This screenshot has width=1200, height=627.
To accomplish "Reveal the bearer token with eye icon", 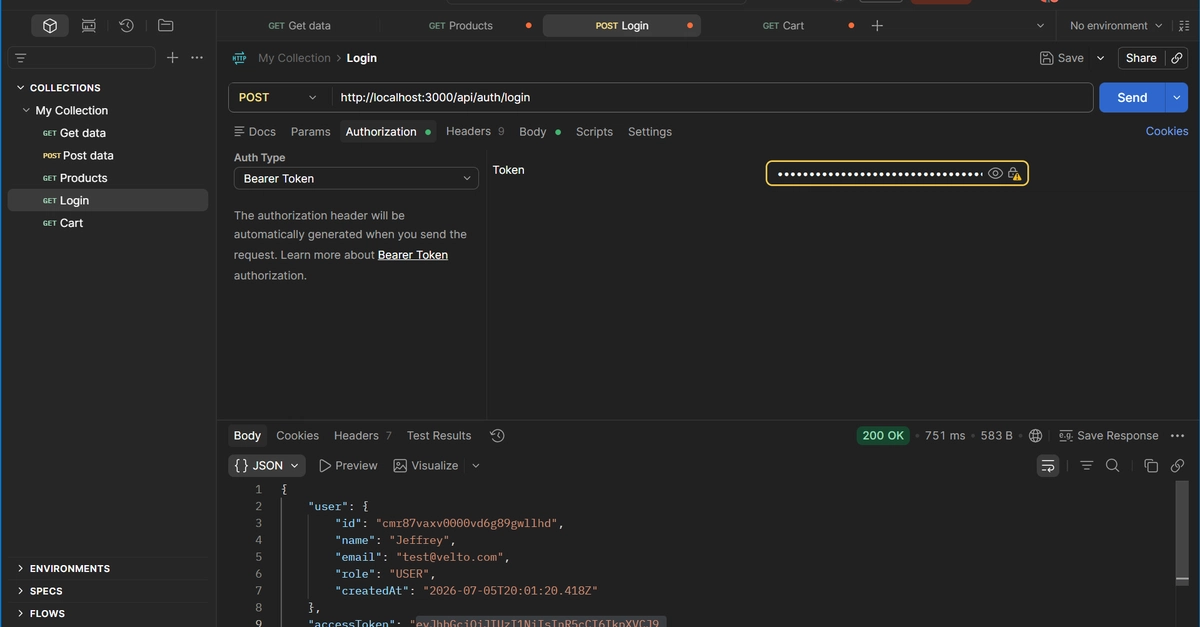I will 995,174.
